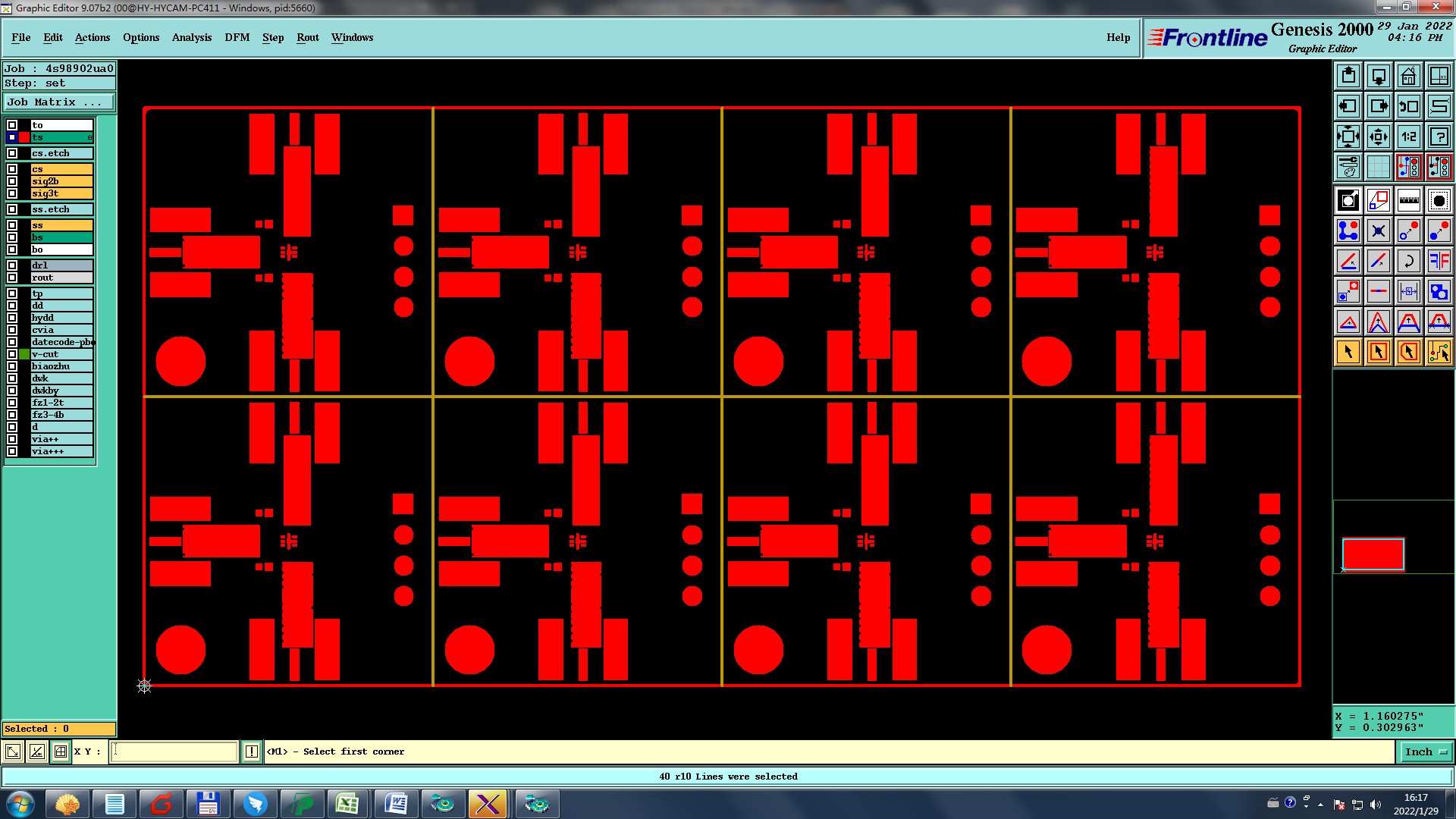Select the net selection arrow icon
The image size is (1456, 819).
click(1439, 352)
